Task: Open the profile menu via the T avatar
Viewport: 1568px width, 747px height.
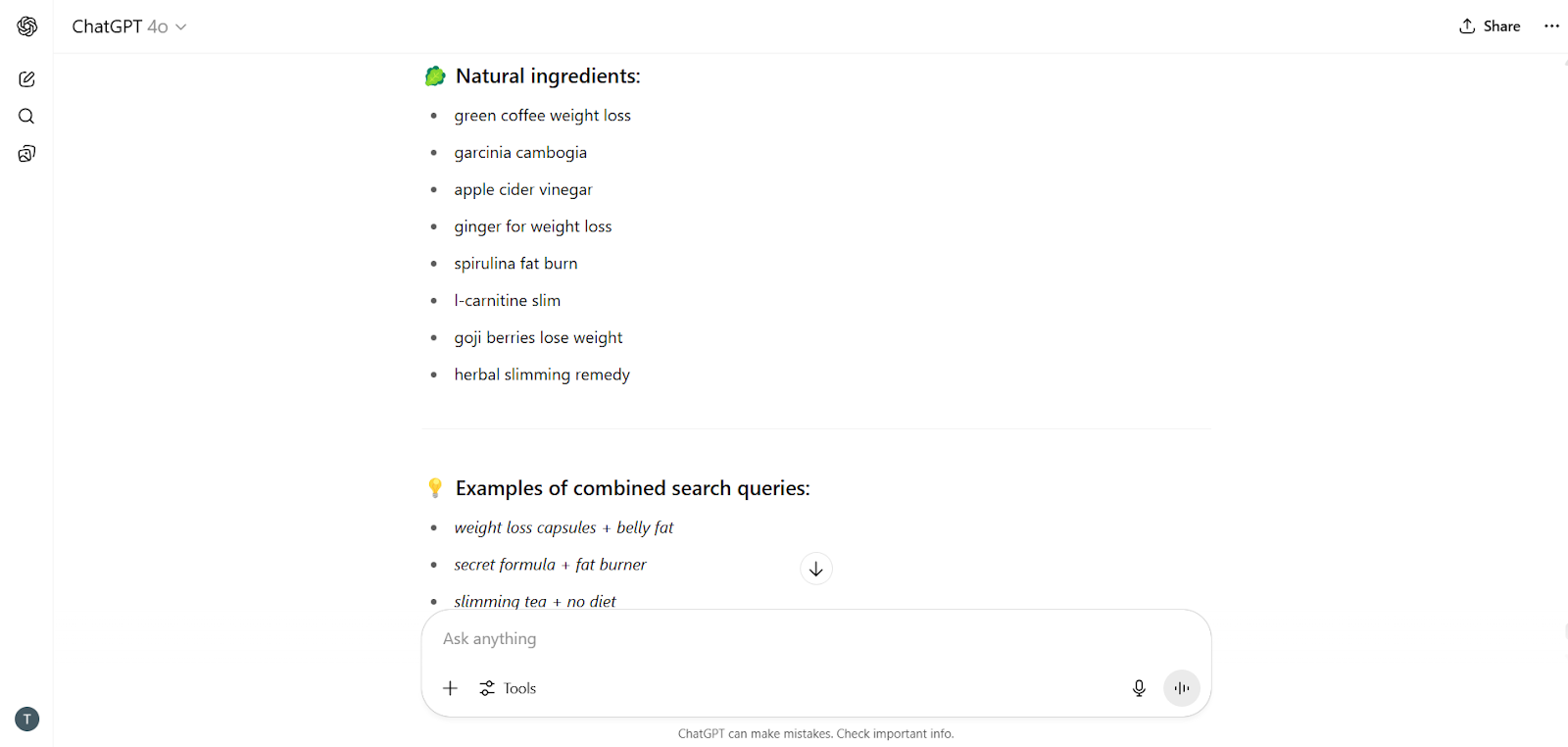Action: (27, 719)
